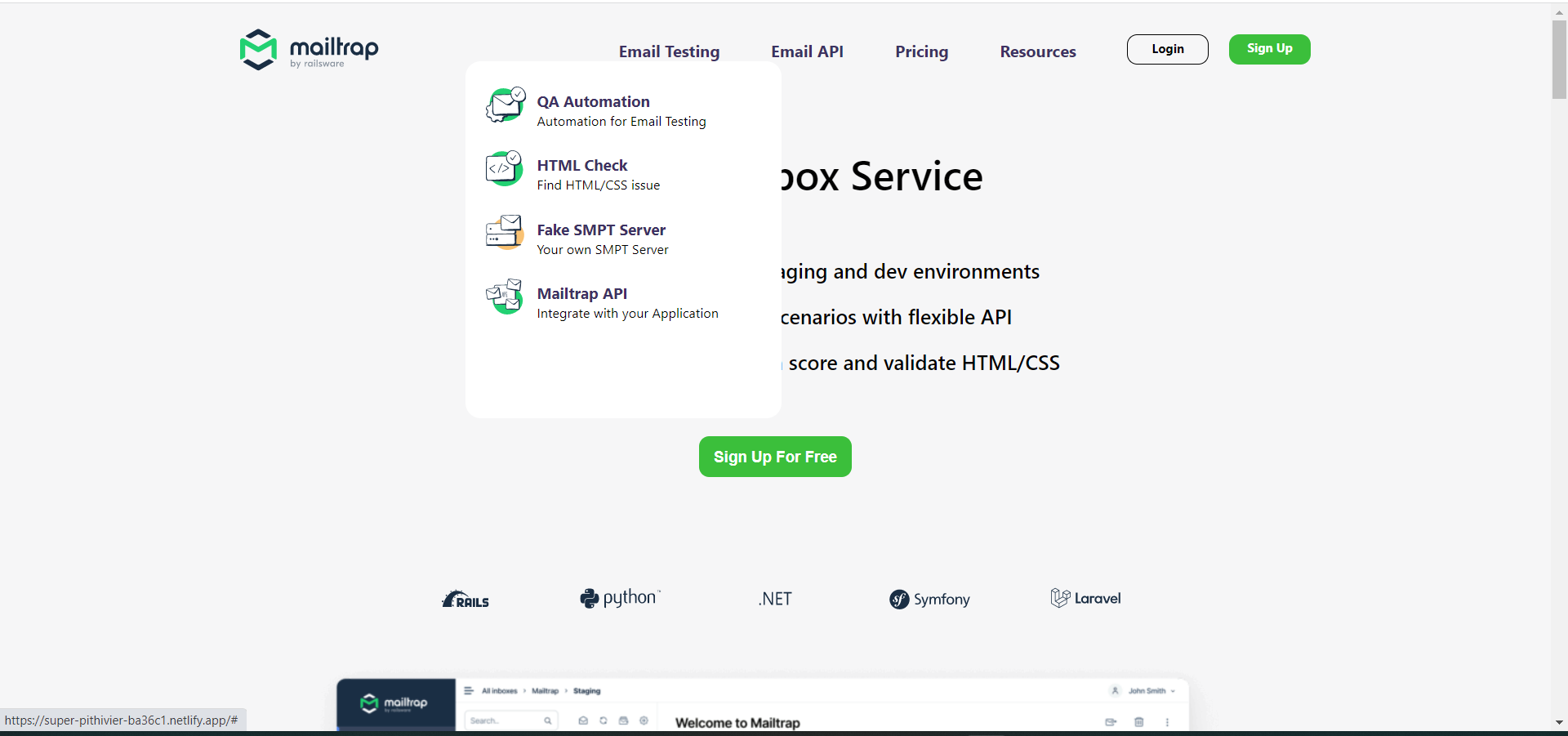Select the Fake SMPT Server icon
This screenshot has width=1568, height=736.
[x=505, y=233]
